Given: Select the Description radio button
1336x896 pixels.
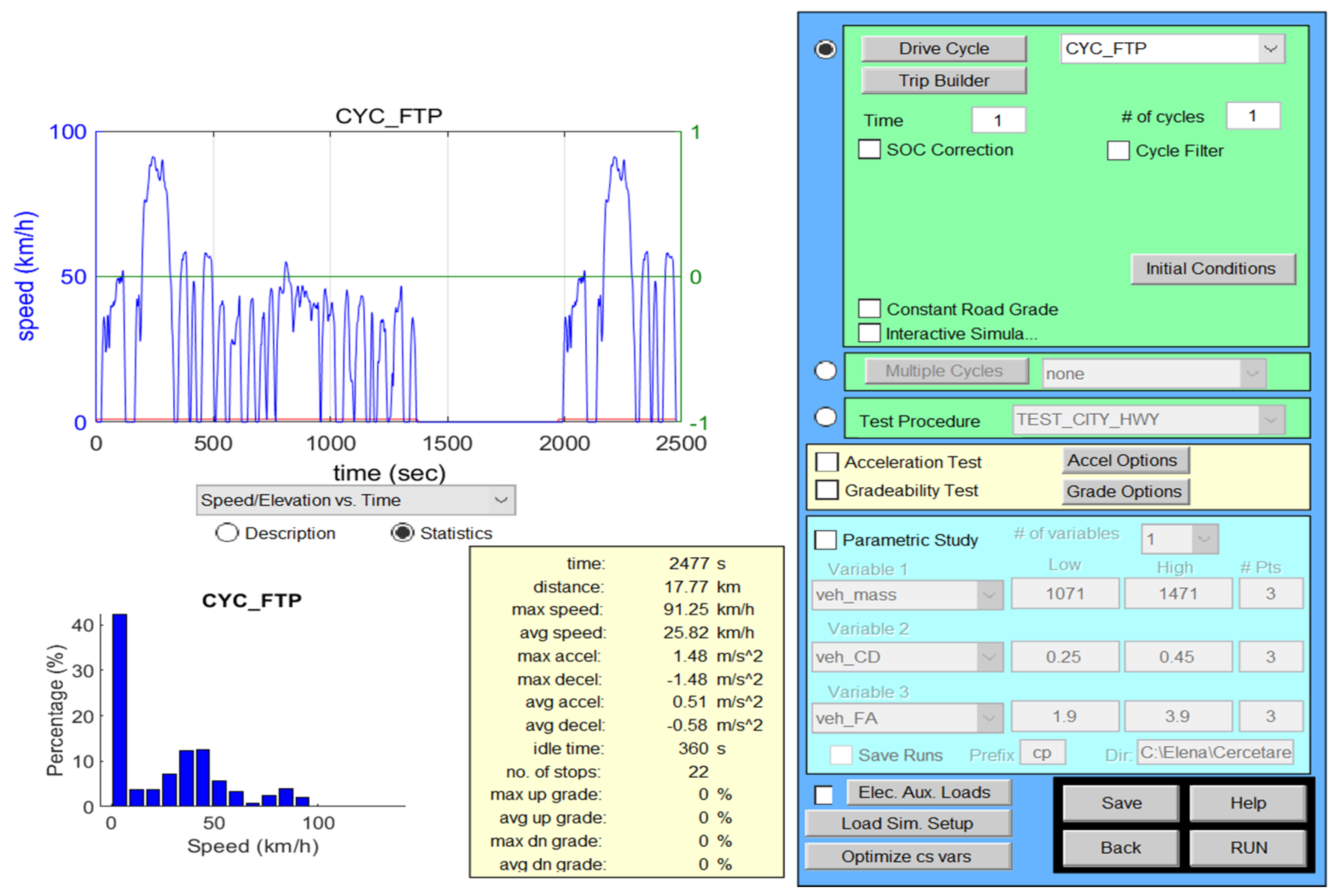Looking at the screenshot, I should 227,533.
